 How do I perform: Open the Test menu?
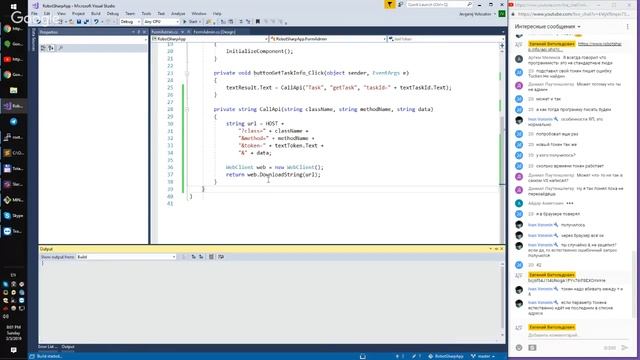[161, 13]
